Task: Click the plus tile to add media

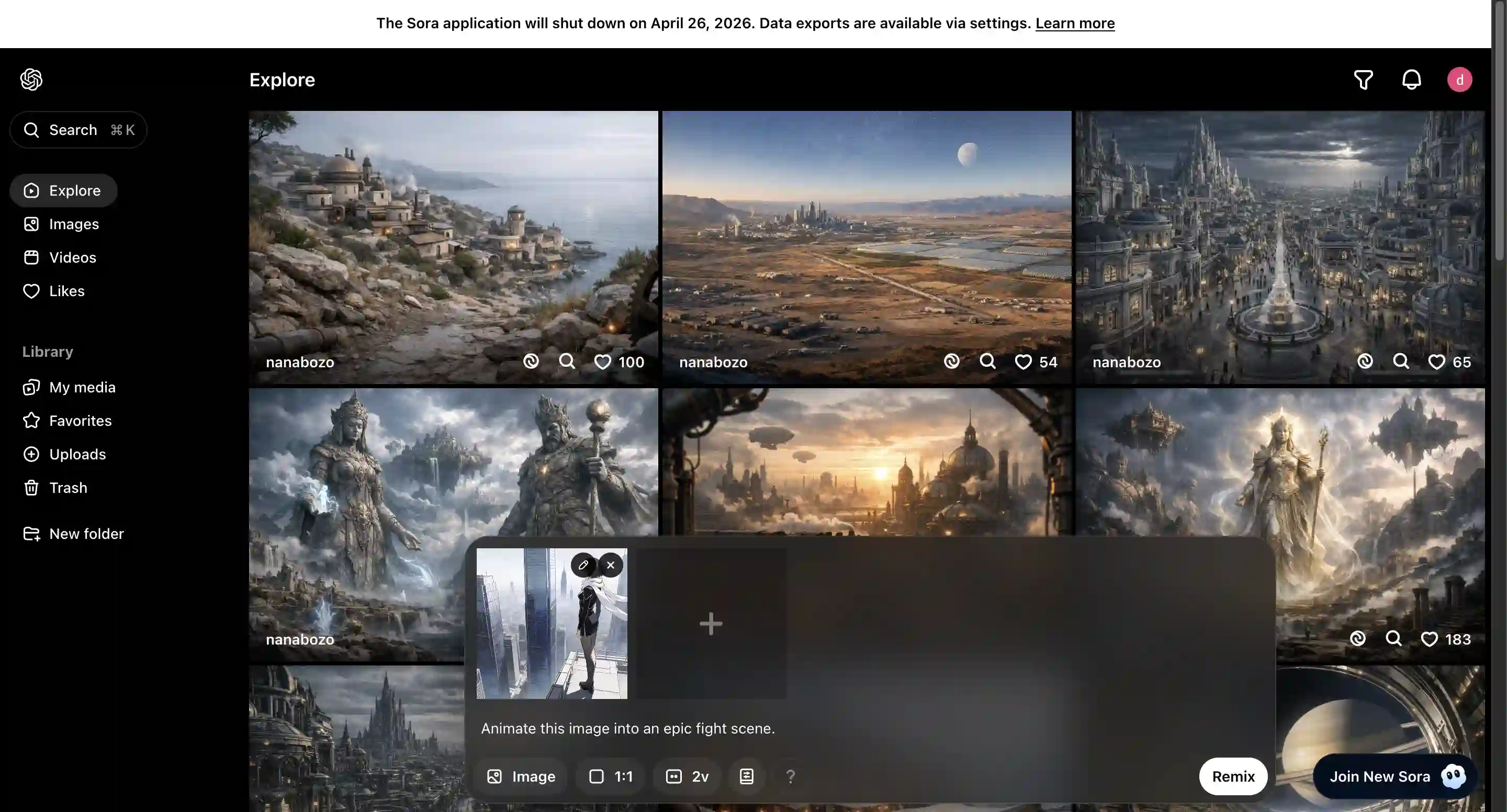Action: (711, 624)
